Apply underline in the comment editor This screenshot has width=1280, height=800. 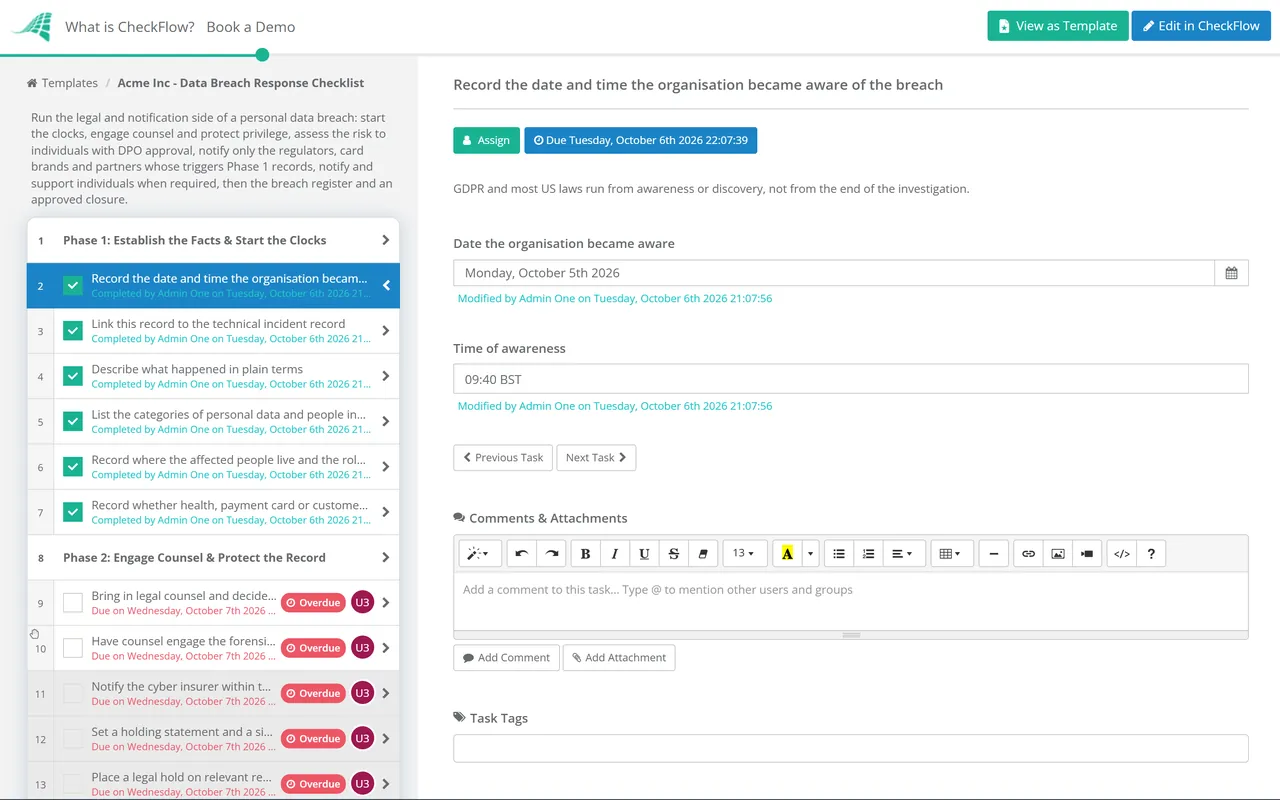[644, 554]
